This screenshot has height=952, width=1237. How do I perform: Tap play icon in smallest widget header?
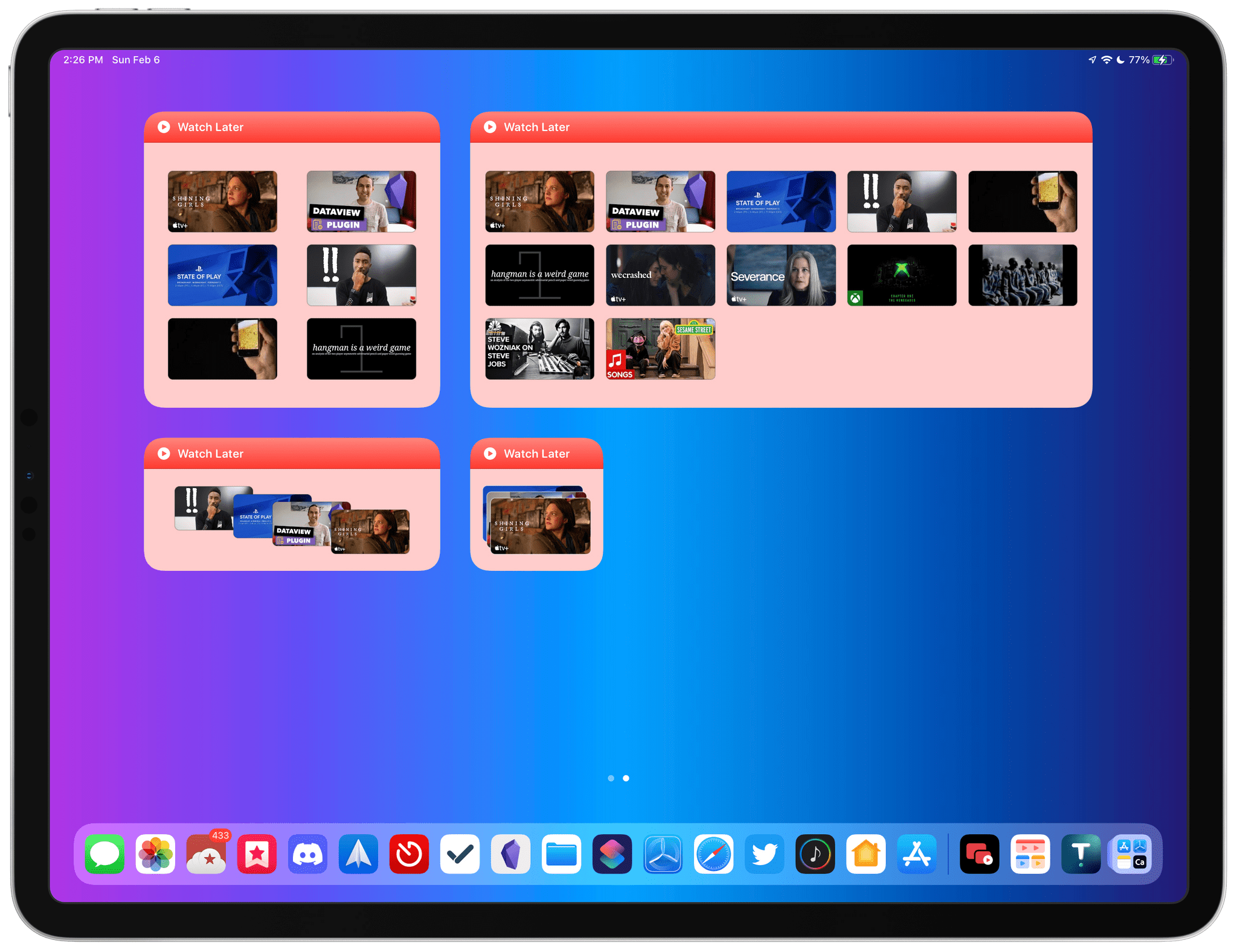point(490,454)
